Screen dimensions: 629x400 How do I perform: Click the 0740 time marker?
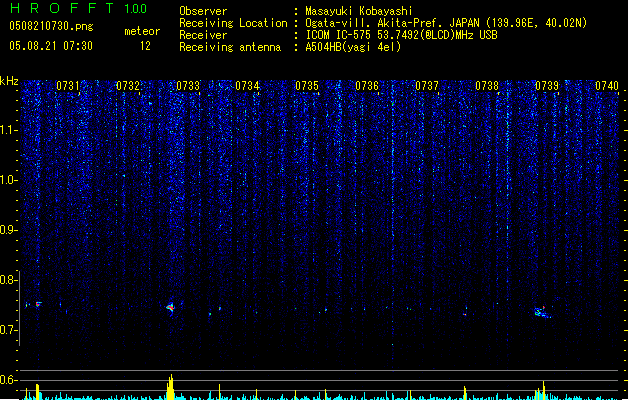point(607,86)
